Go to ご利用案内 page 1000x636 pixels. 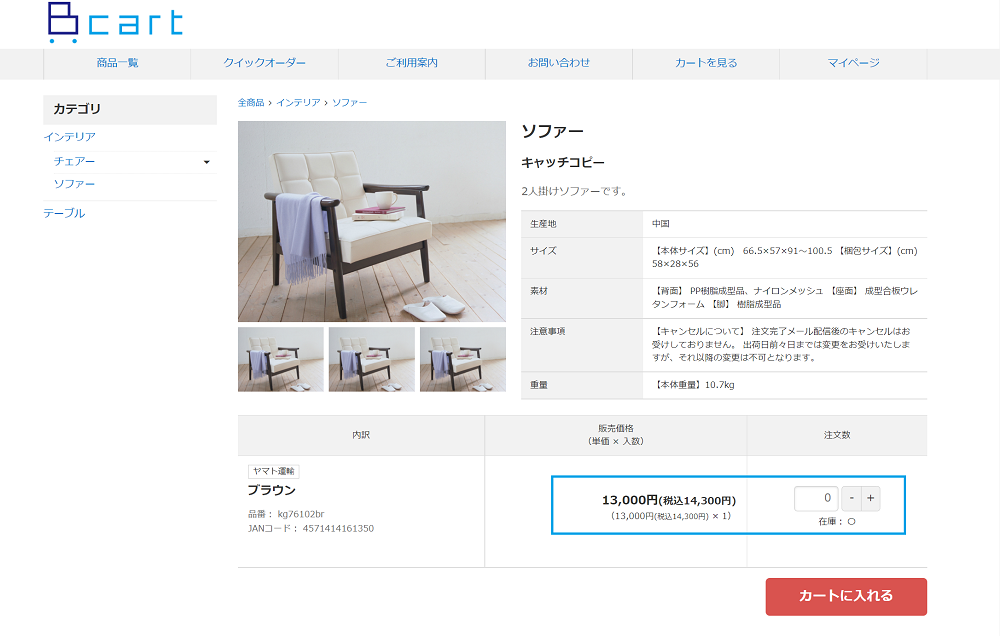click(411, 63)
